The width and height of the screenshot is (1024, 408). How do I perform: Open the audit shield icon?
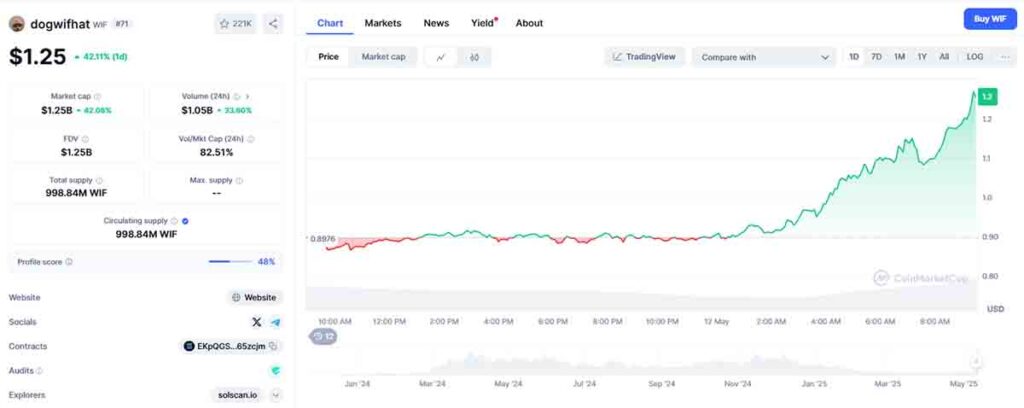pos(276,371)
